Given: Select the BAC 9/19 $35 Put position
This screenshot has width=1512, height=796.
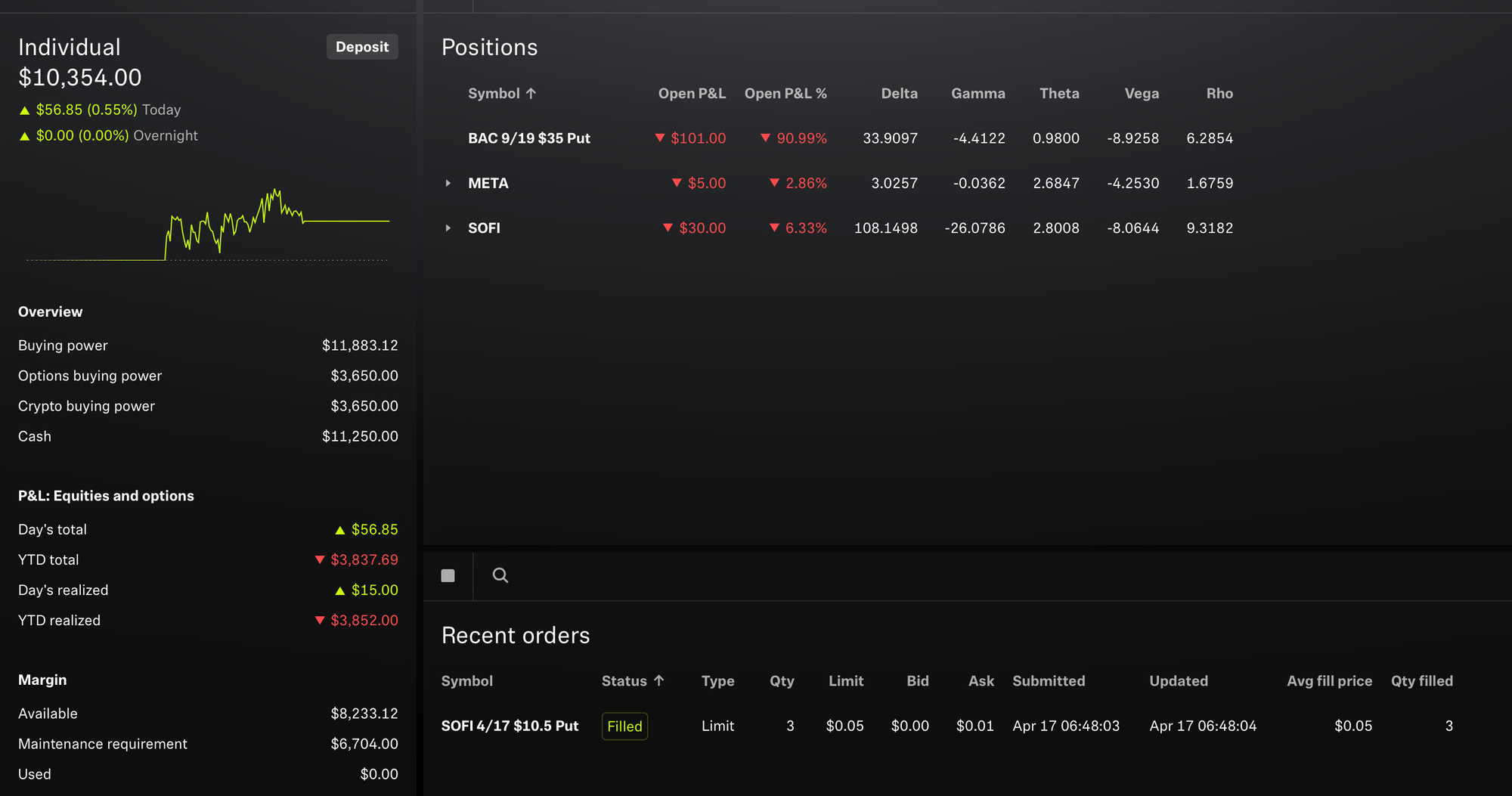Looking at the screenshot, I should (529, 138).
